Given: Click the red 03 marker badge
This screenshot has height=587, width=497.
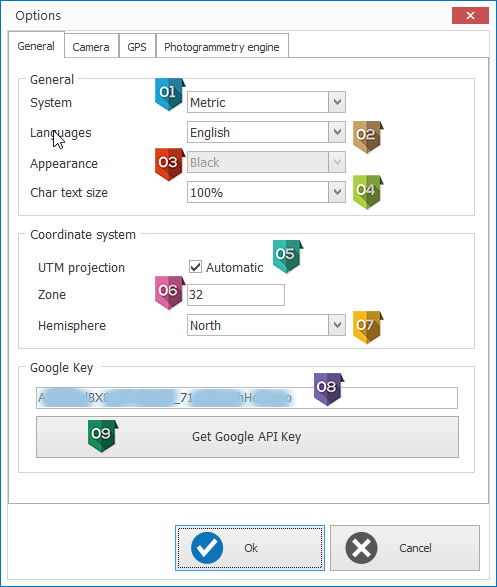Looking at the screenshot, I should click(170, 164).
